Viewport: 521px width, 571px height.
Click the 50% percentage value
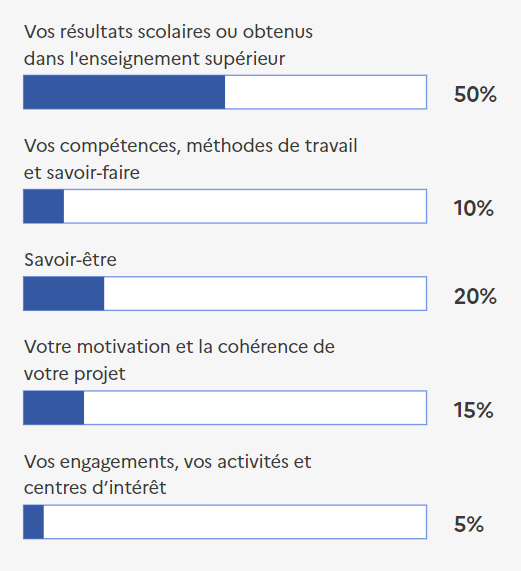[x=475, y=94]
